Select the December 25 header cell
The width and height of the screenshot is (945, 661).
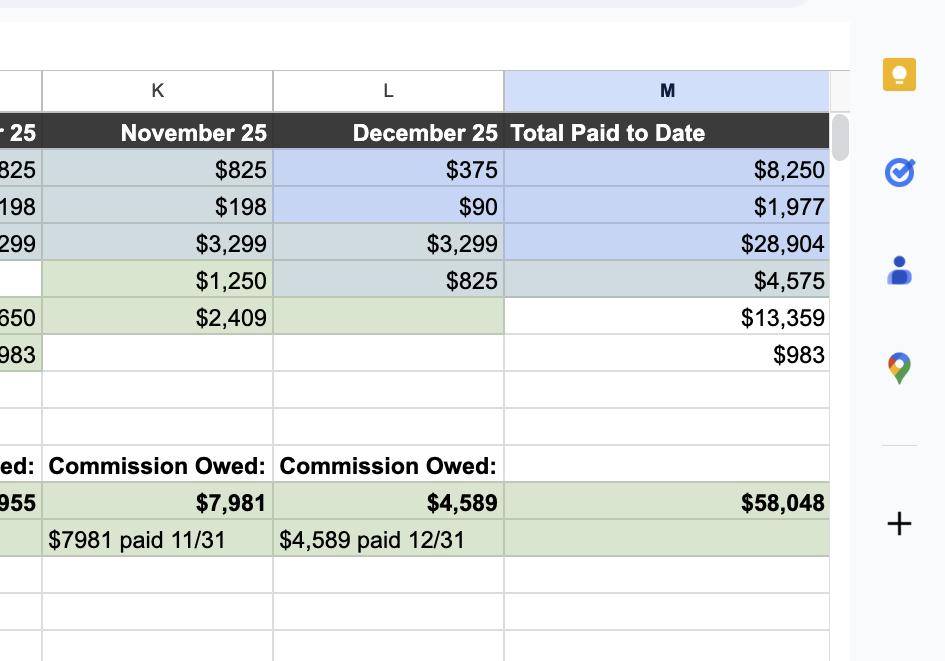pyautogui.click(x=387, y=132)
